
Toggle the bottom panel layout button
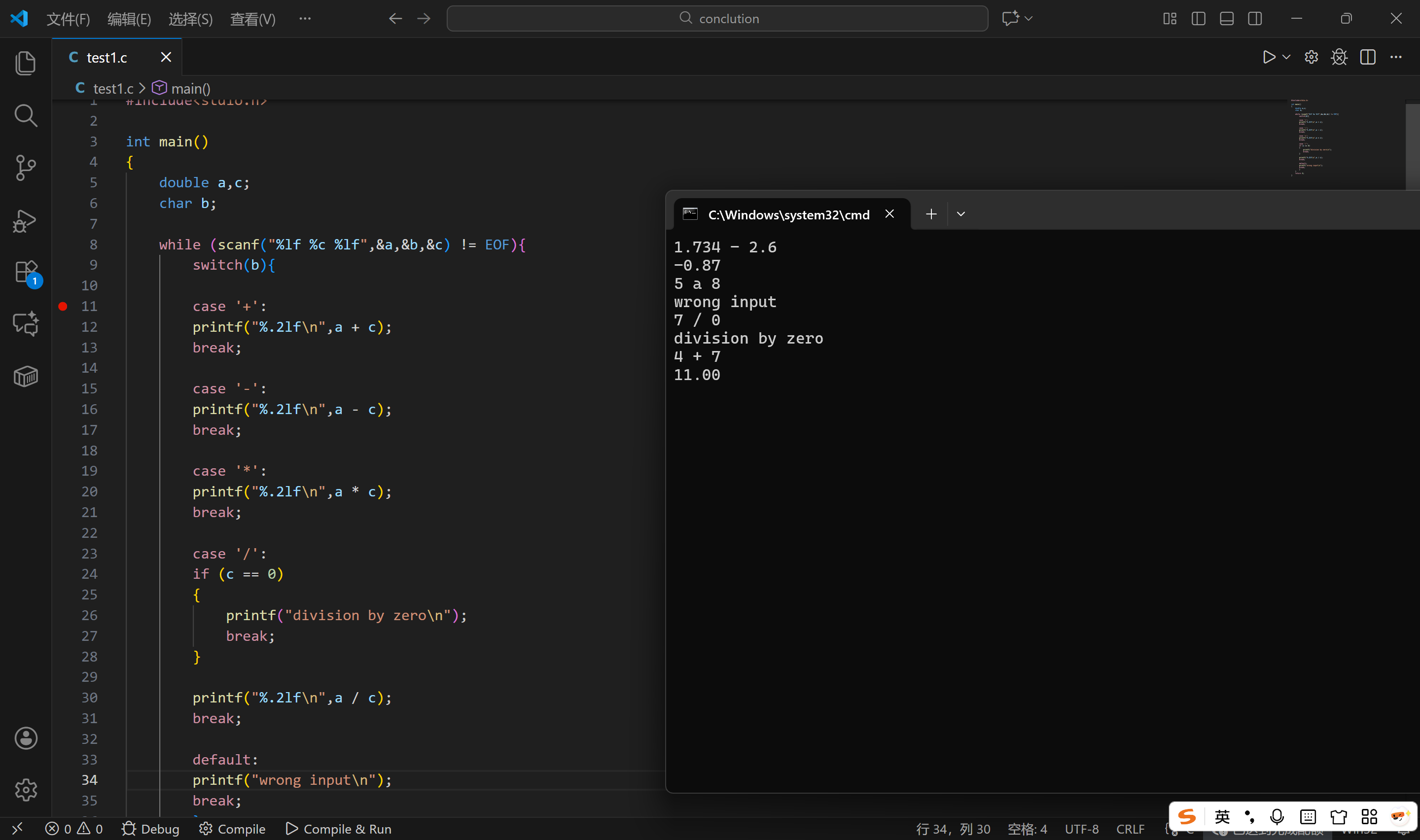1226,19
